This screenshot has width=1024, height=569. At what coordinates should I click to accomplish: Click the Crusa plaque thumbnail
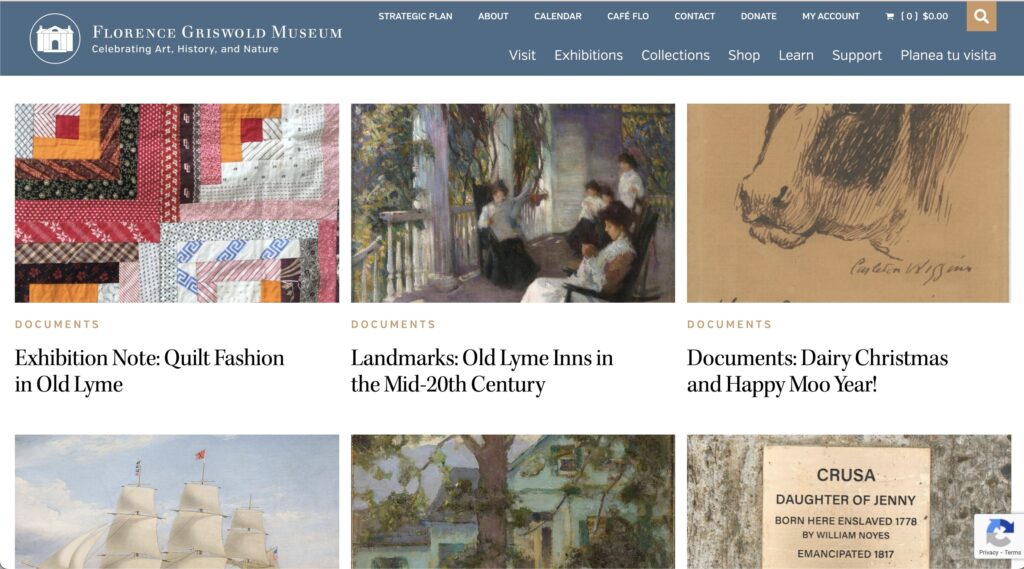848,502
